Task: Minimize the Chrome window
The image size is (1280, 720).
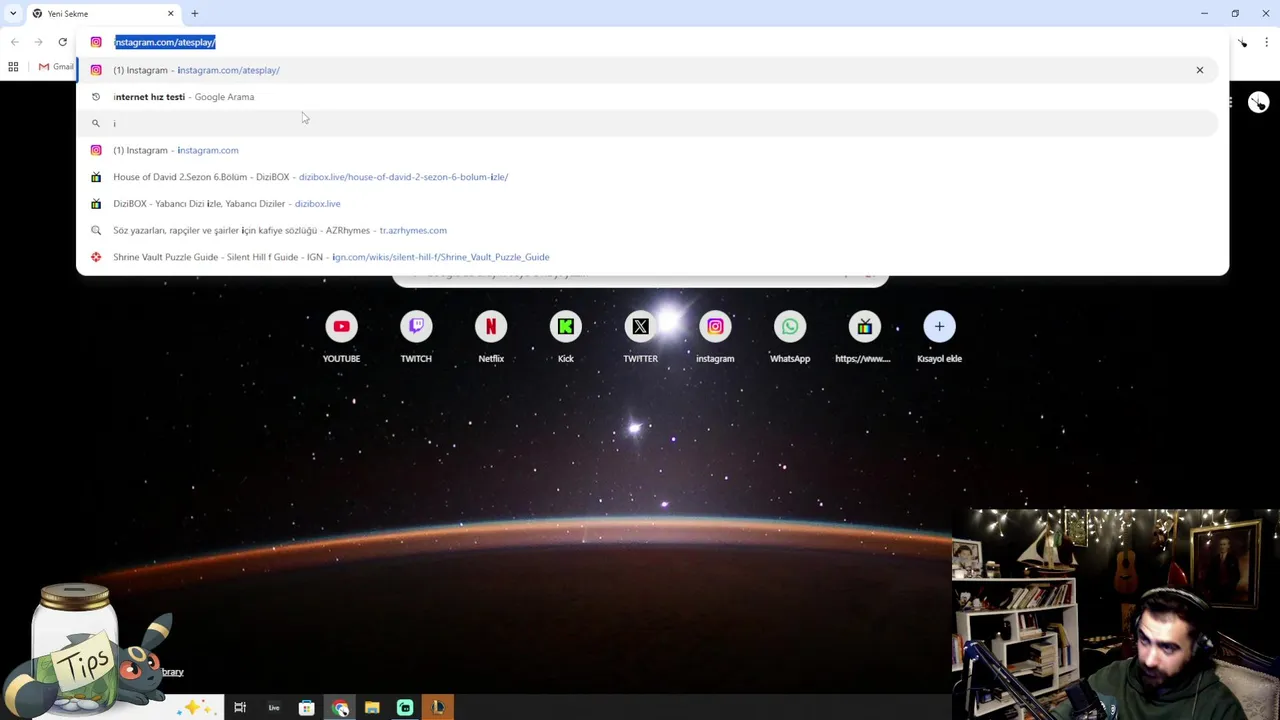Action: coord(1204,14)
